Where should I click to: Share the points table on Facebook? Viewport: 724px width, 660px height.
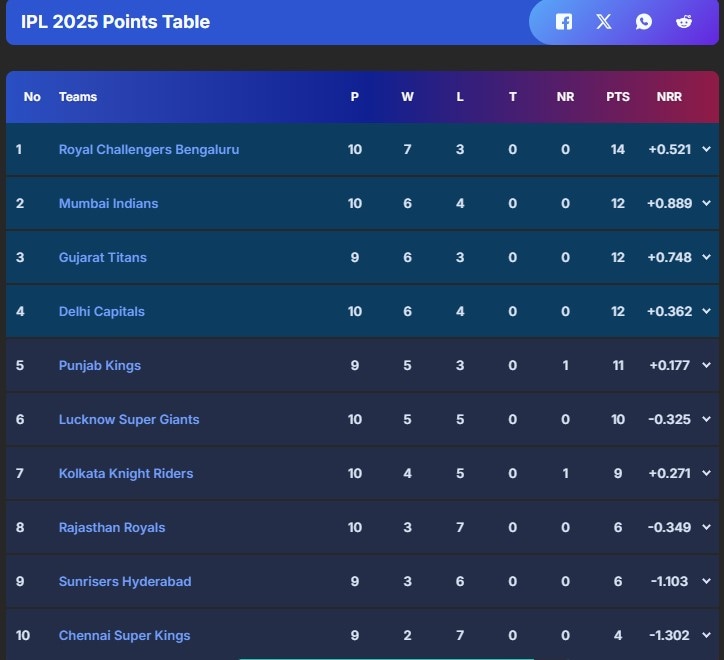click(x=564, y=21)
